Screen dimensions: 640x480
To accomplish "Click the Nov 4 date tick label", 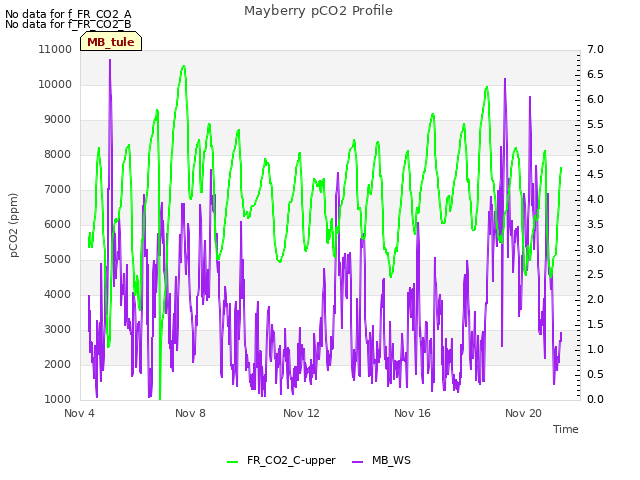I will point(79,413).
